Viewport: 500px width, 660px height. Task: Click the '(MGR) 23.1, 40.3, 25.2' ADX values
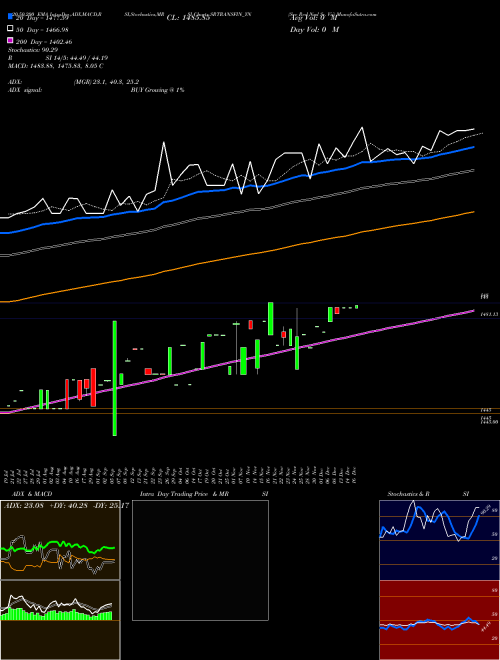[x=106, y=82]
